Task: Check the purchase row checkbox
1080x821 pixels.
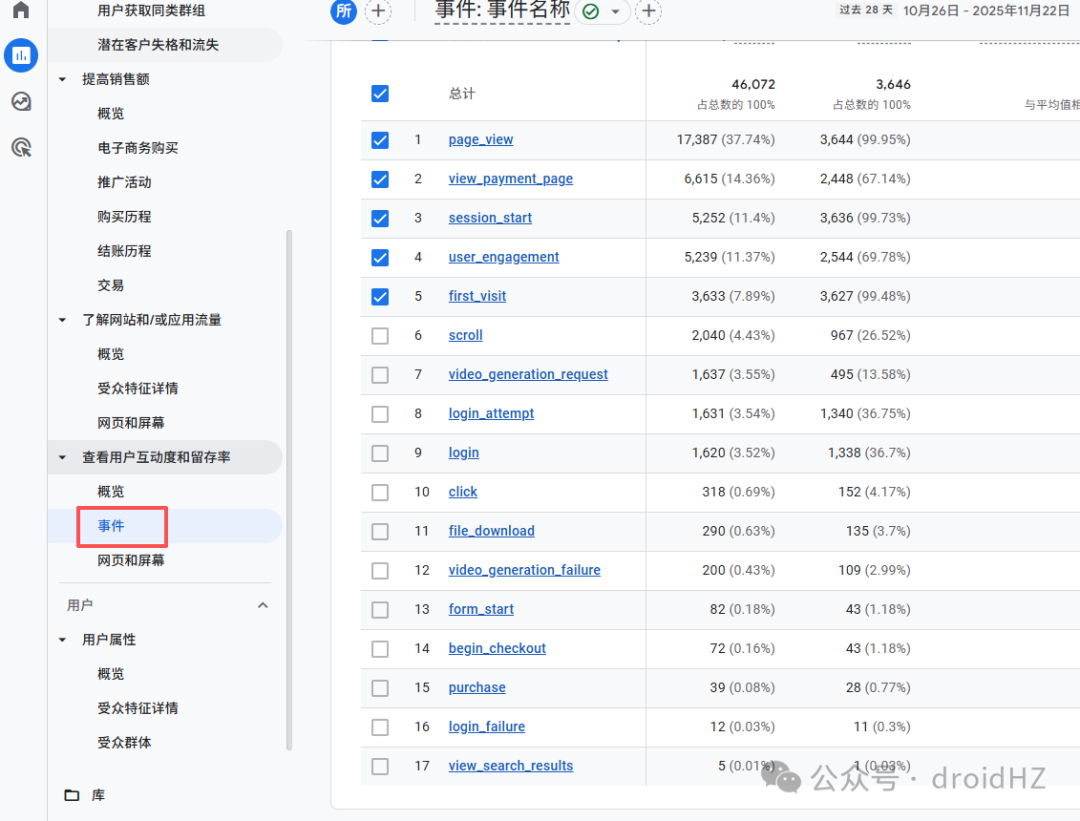Action: point(380,688)
